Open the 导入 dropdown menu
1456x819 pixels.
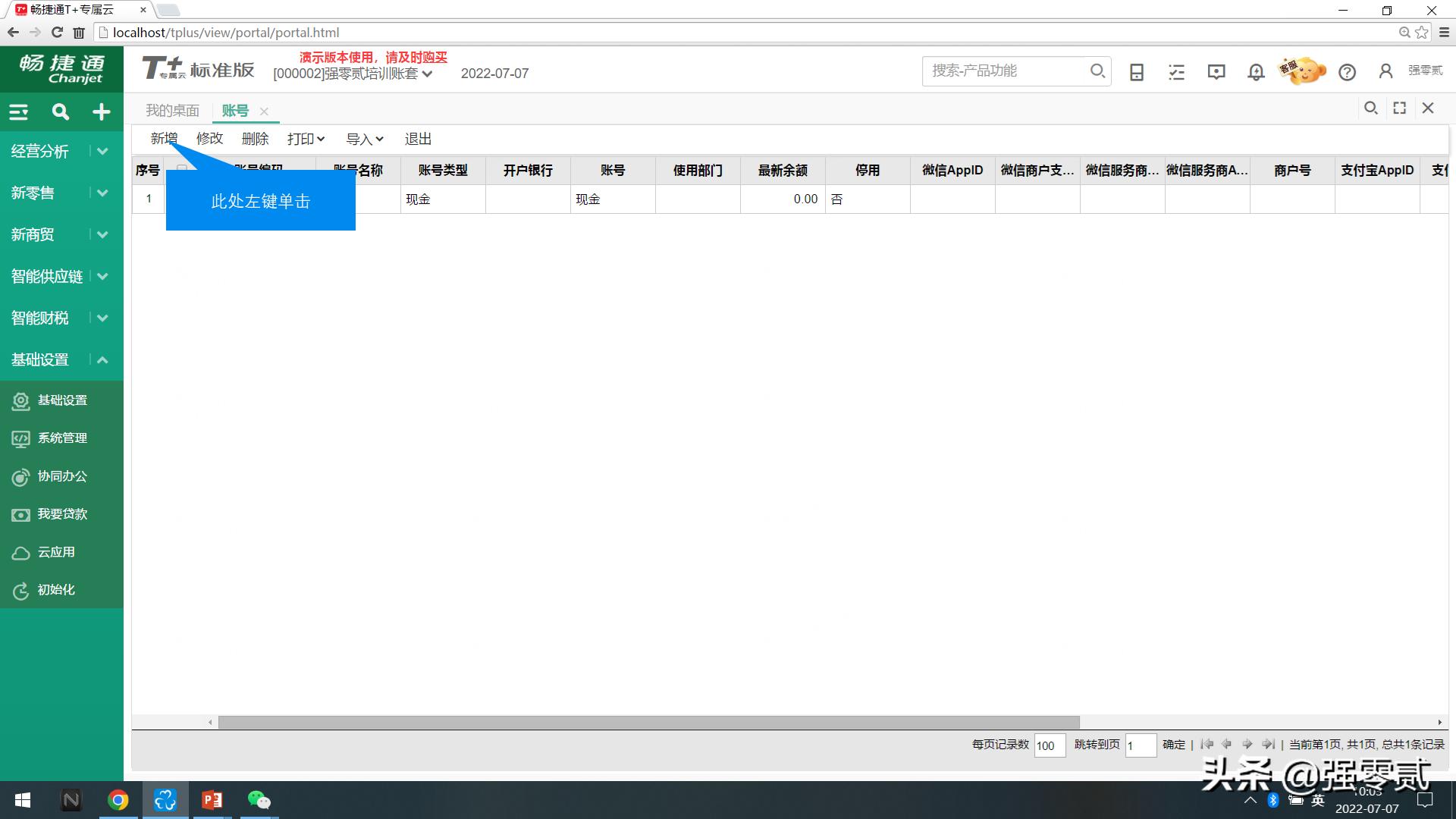click(365, 139)
